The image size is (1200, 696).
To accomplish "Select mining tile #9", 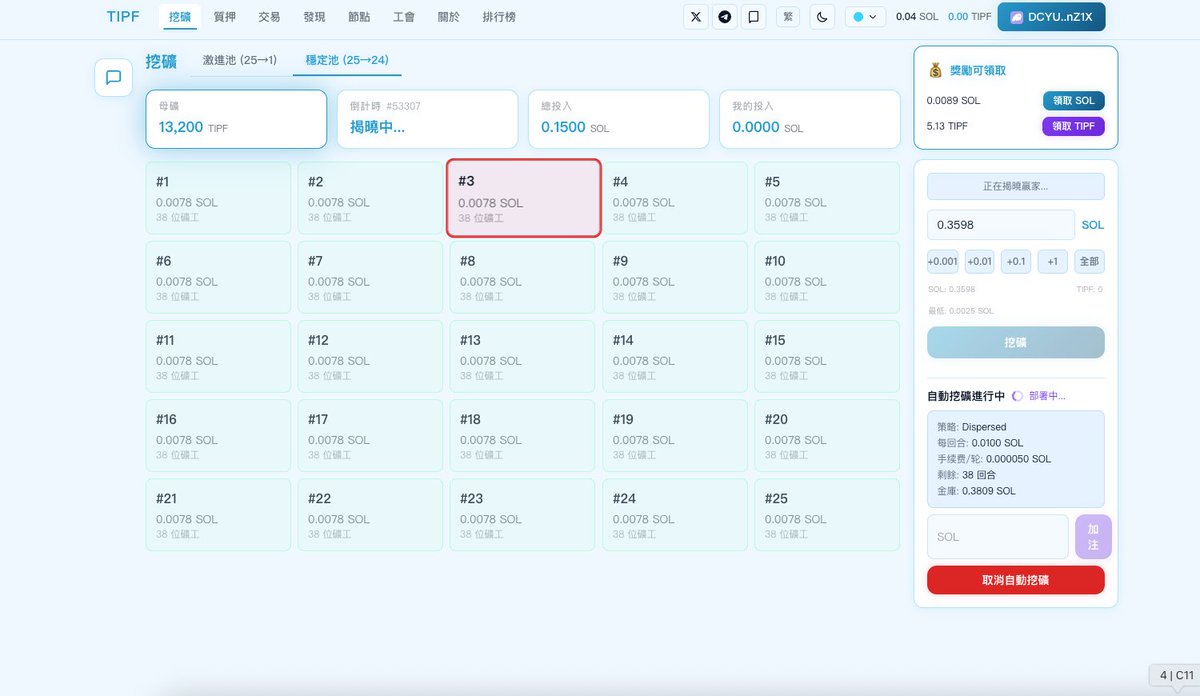I will tap(675, 277).
